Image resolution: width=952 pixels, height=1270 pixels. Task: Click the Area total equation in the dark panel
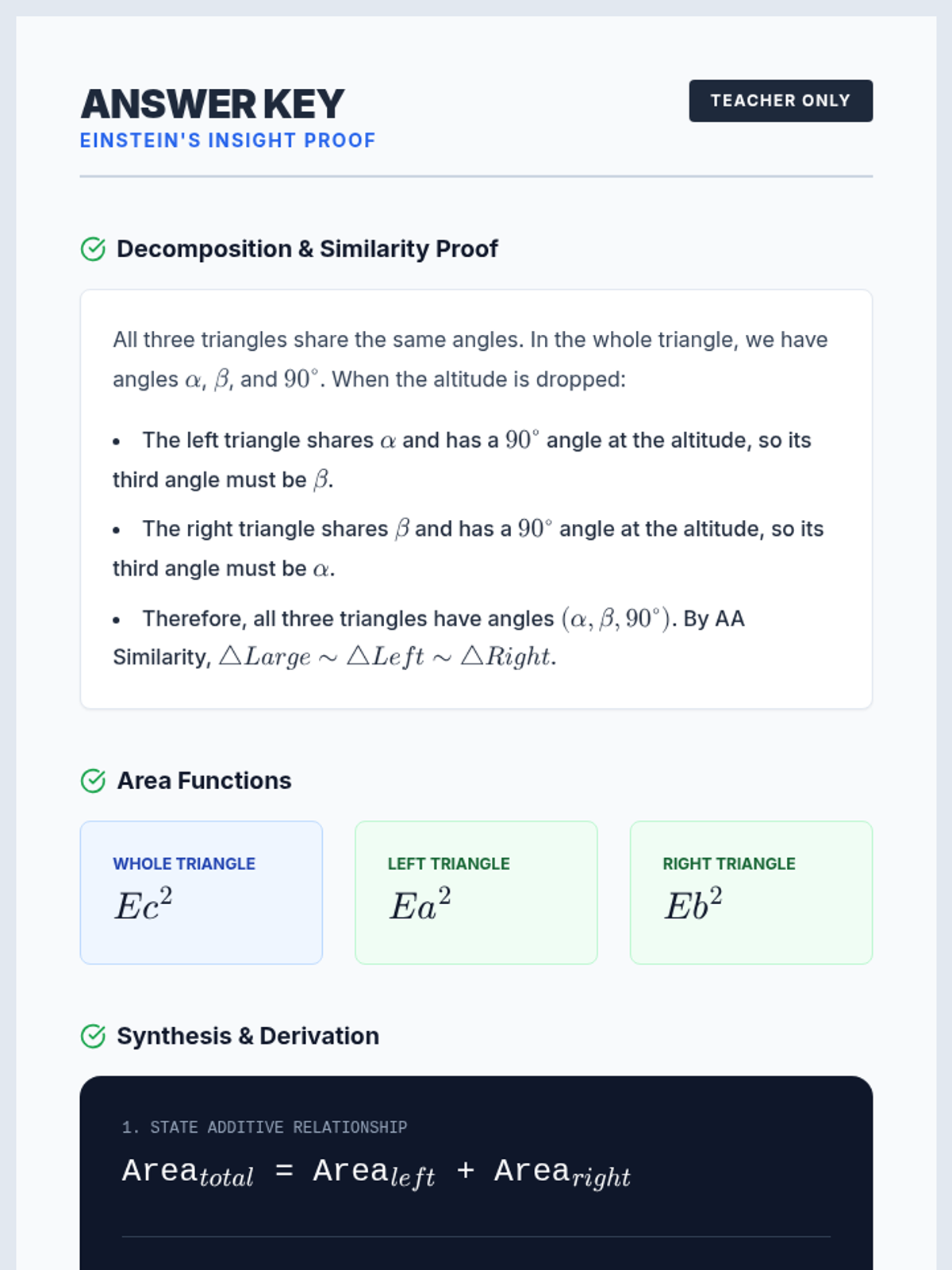[x=376, y=1172]
